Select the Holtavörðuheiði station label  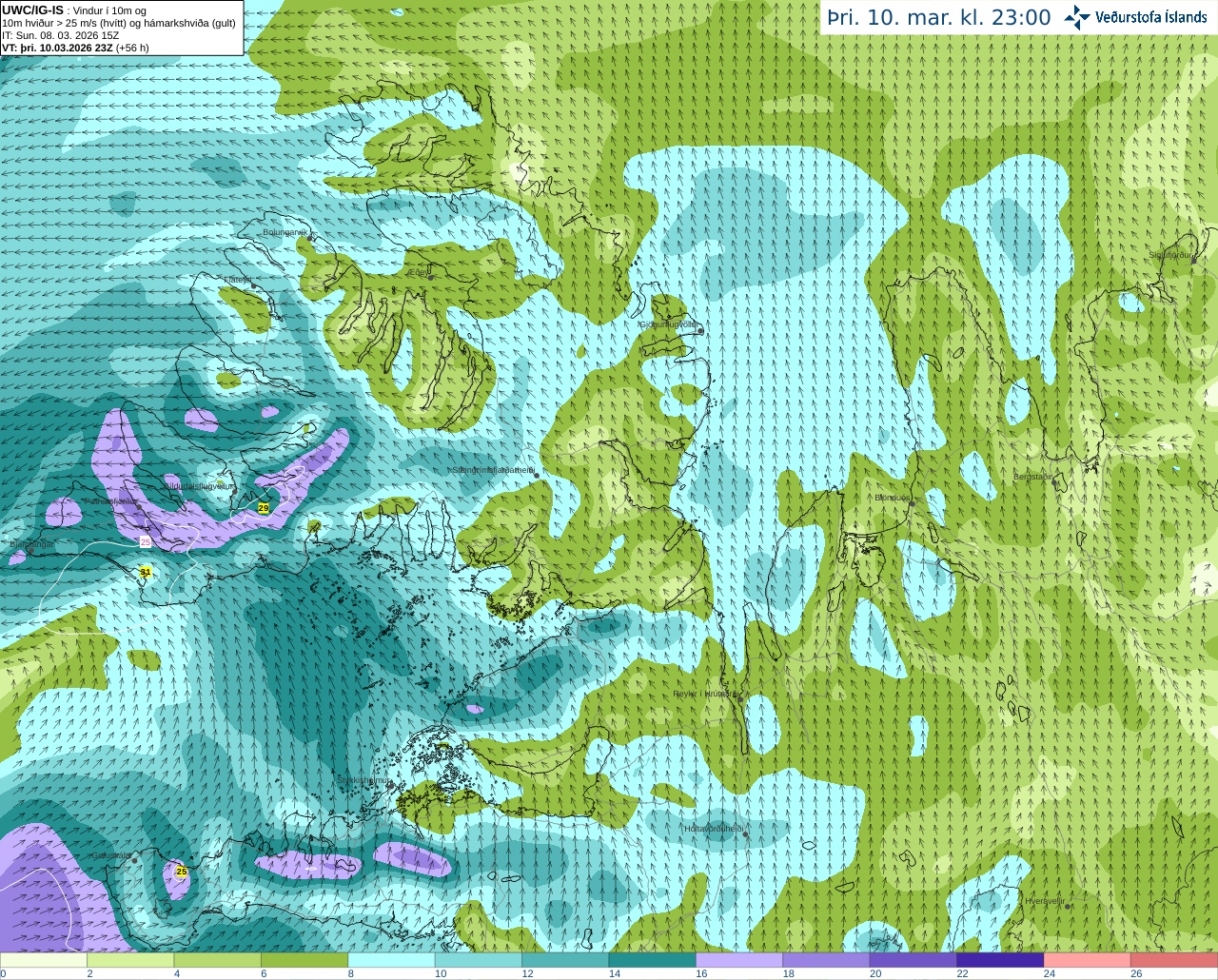(x=713, y=829)
